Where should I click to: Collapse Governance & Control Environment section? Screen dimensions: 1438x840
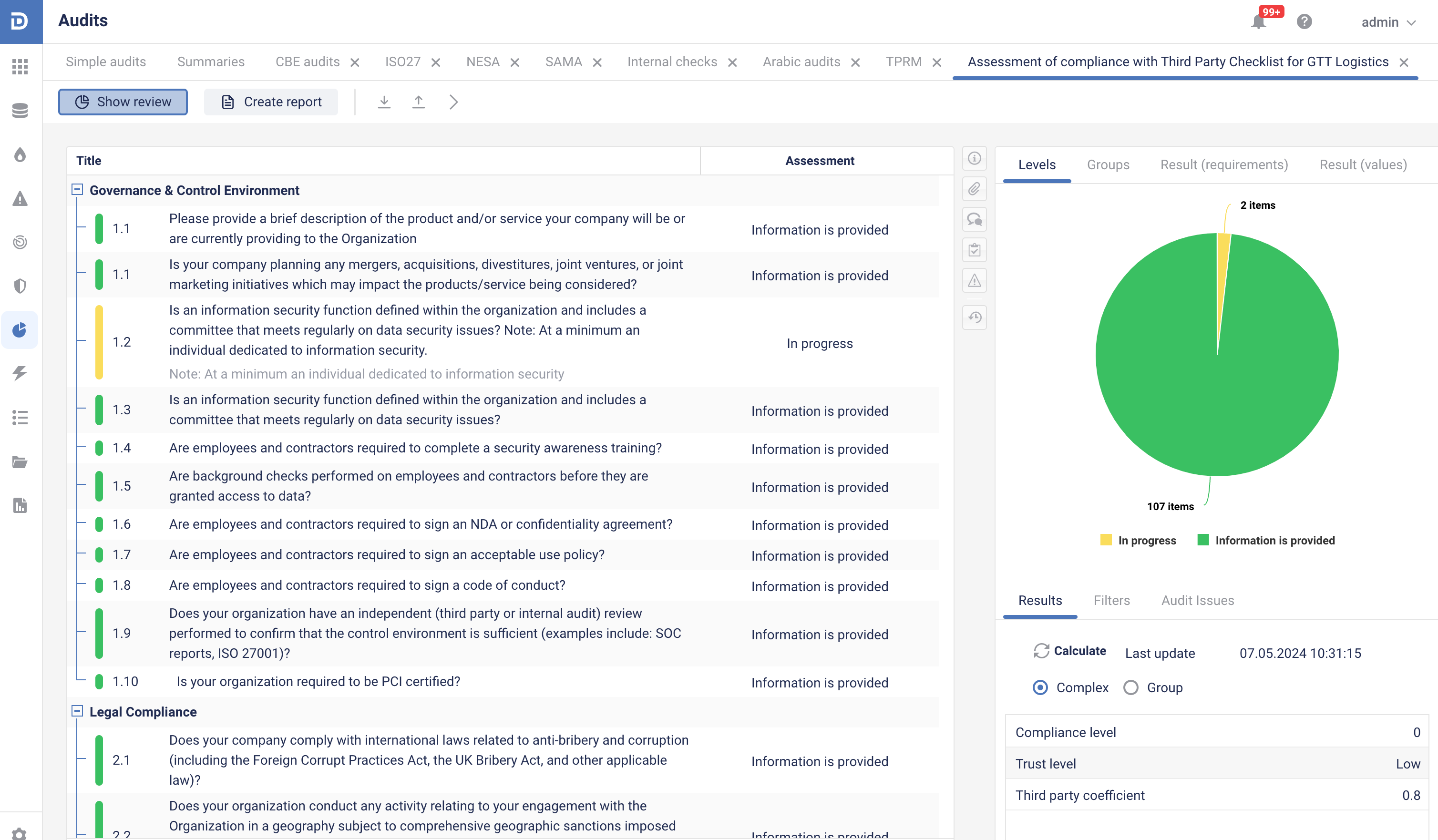[x=77, y=189]
